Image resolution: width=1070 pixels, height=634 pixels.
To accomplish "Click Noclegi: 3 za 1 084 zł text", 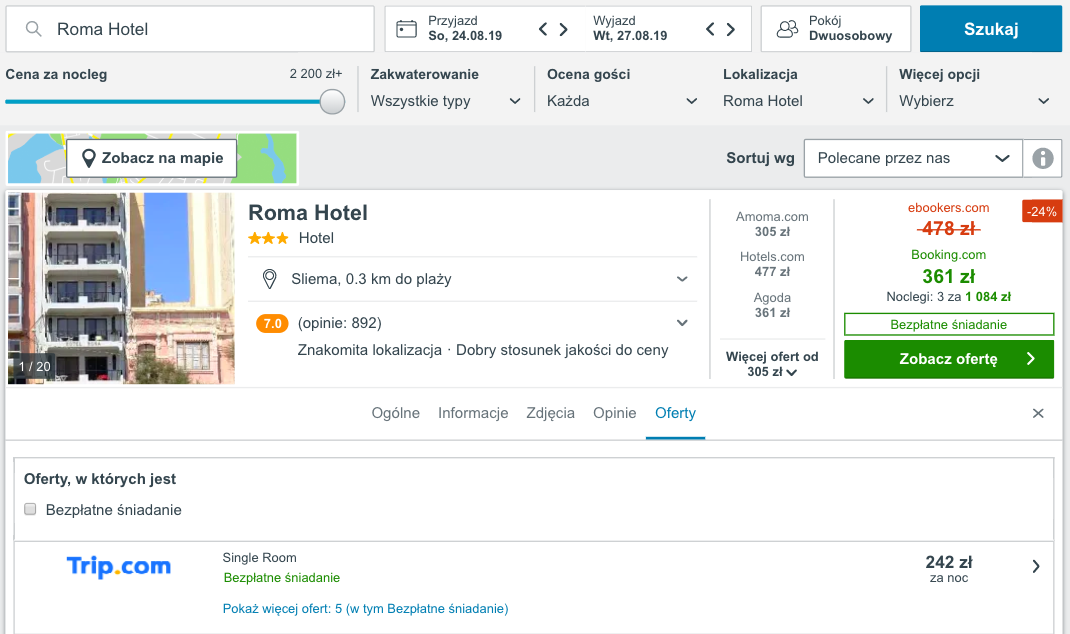I will click(x=949, y=297).
